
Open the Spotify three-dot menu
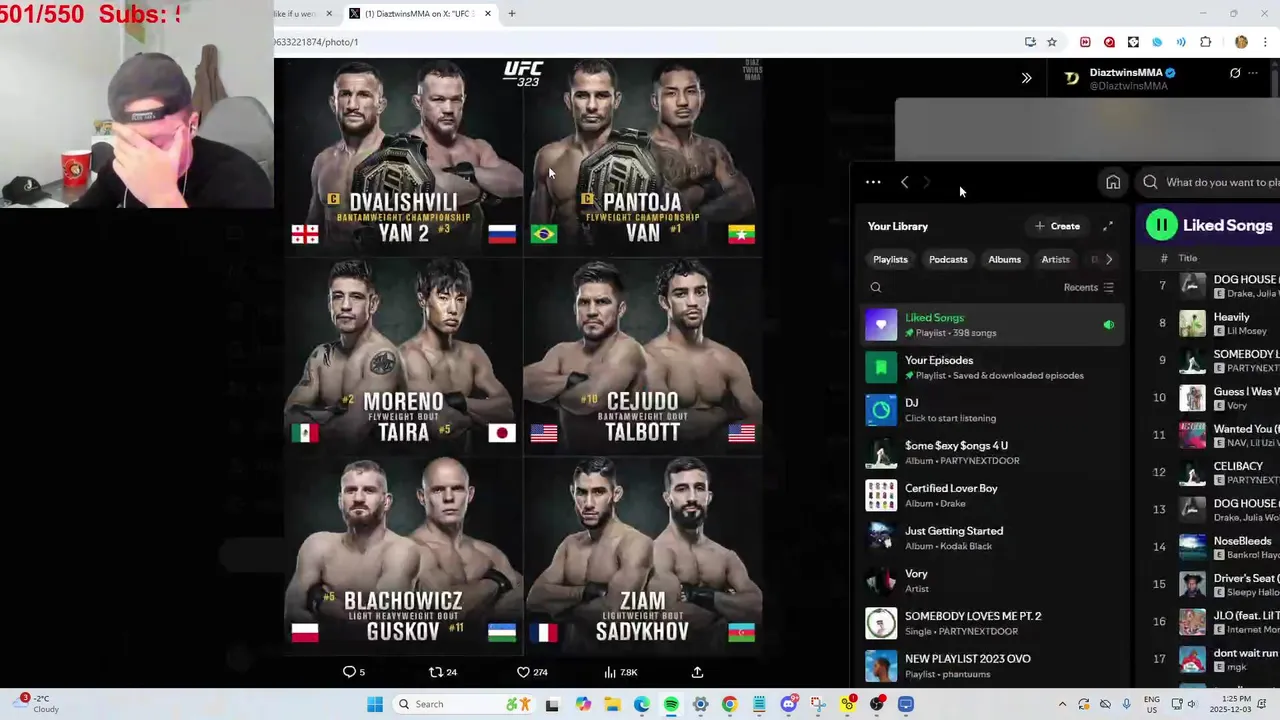873,182
